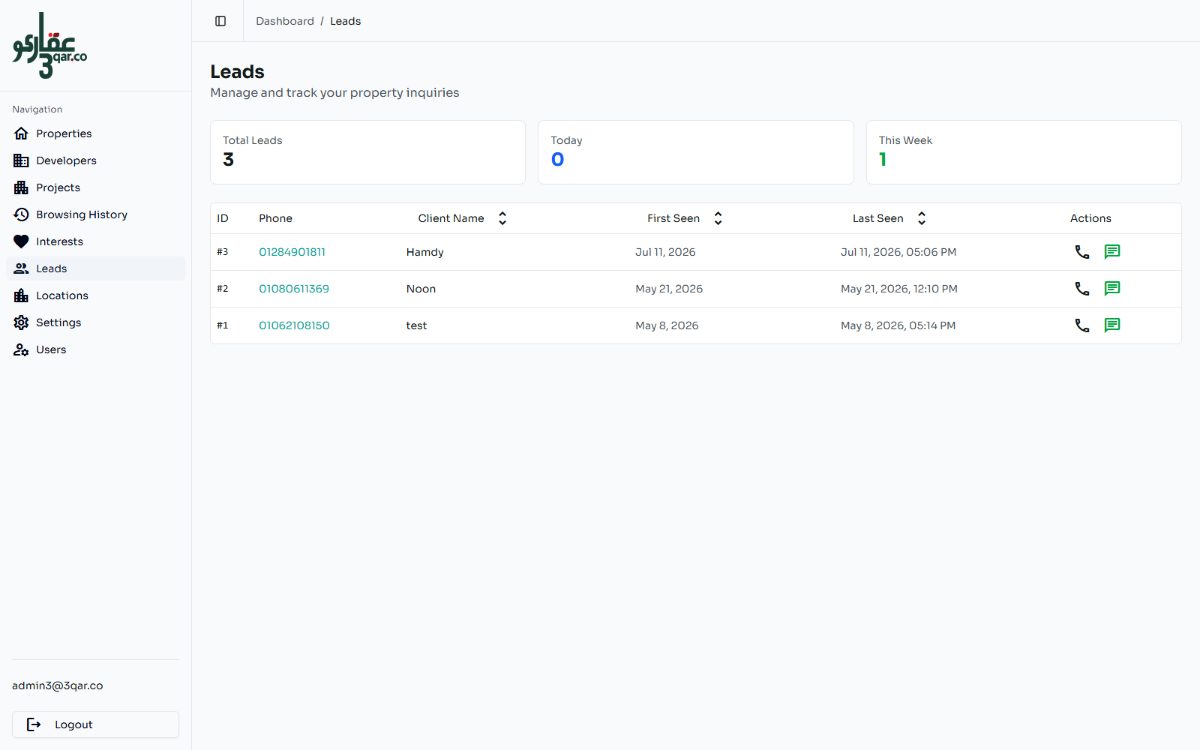The image size is (1200, 750).
Task: Click First Seen date May 8, 2026
Action: pyautogui.click(x=667, y=325)
